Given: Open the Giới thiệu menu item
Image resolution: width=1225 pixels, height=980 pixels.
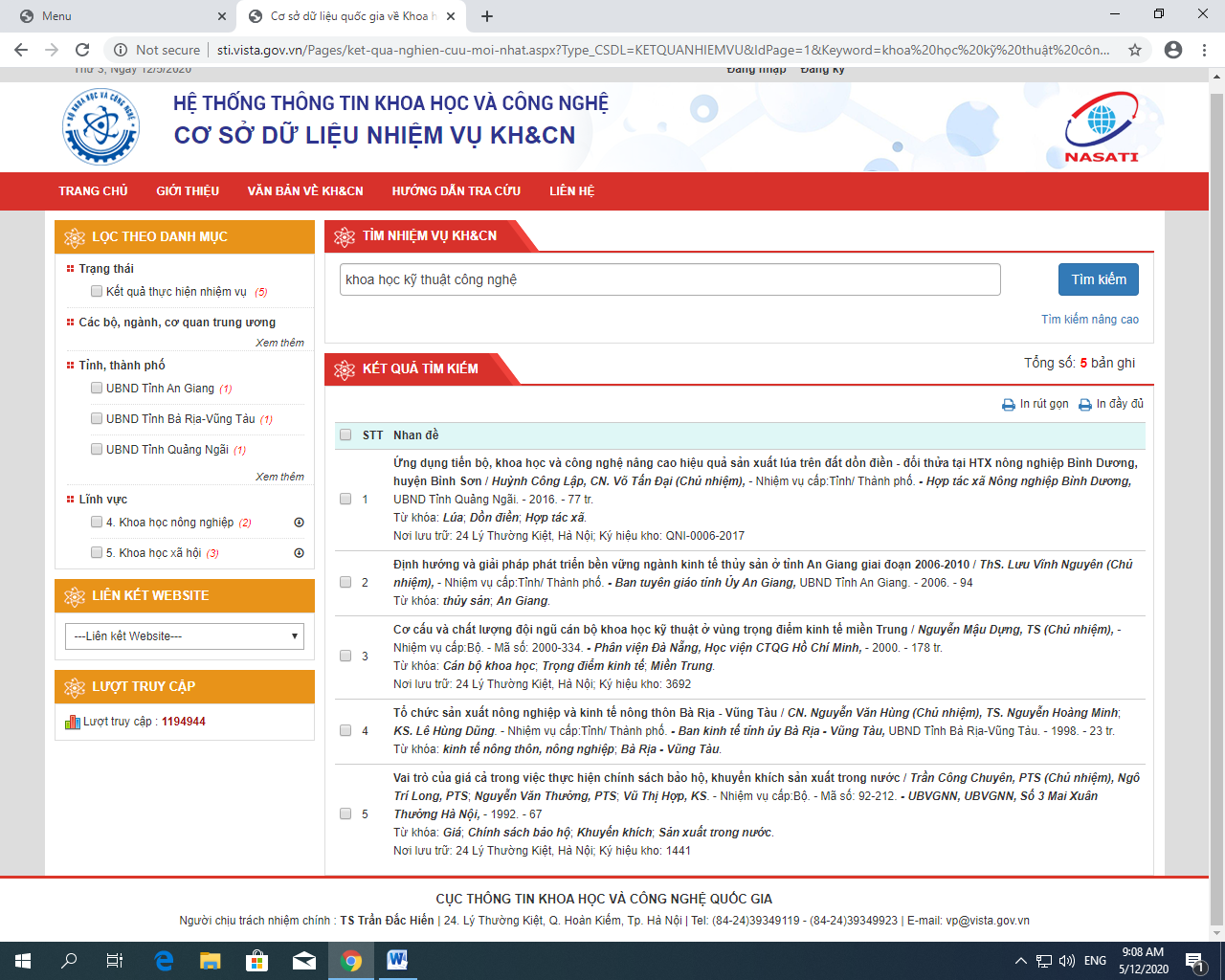Looking at the screenshot, I should [188, 191].
